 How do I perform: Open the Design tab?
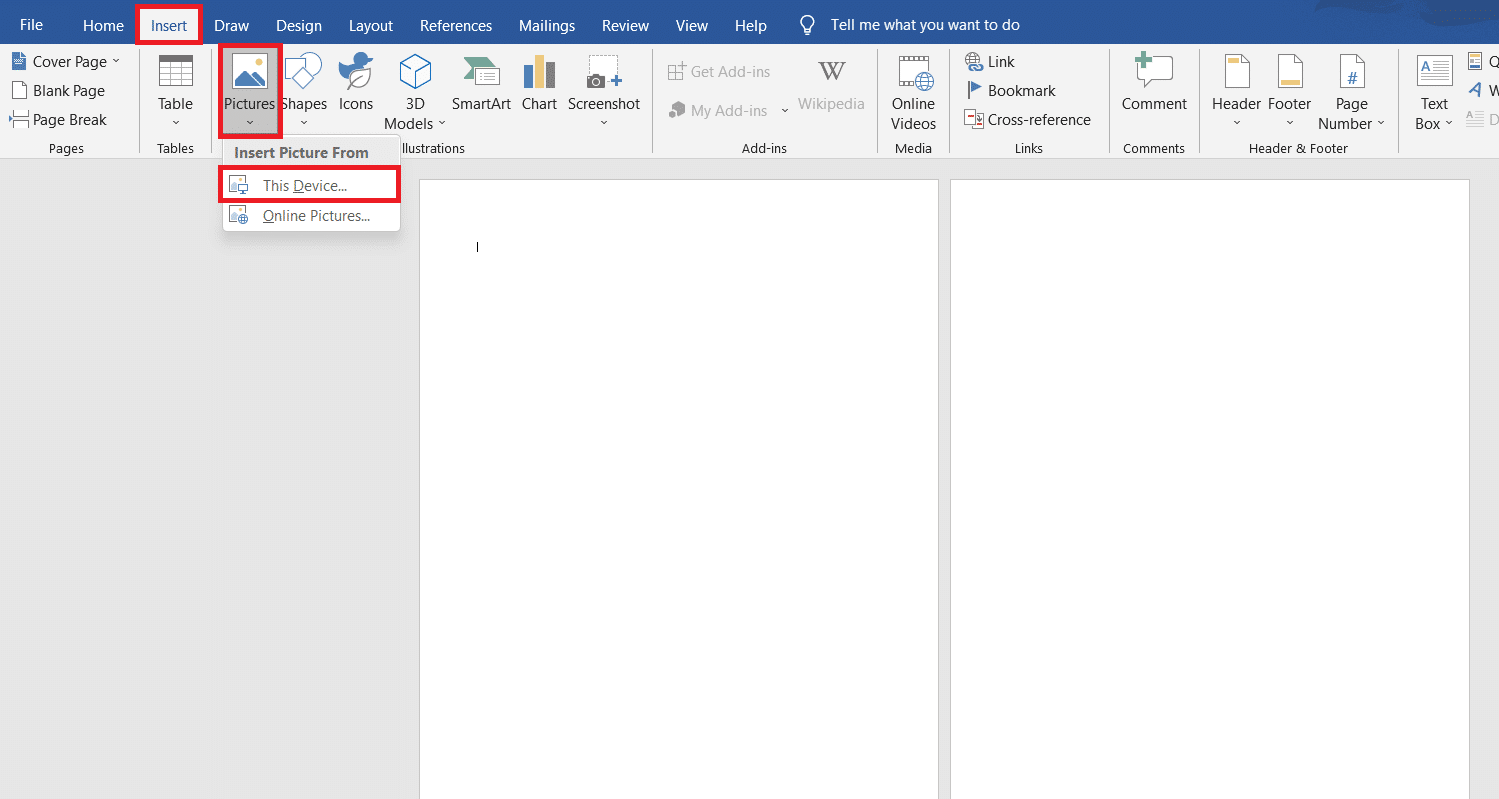click(299, 25)
